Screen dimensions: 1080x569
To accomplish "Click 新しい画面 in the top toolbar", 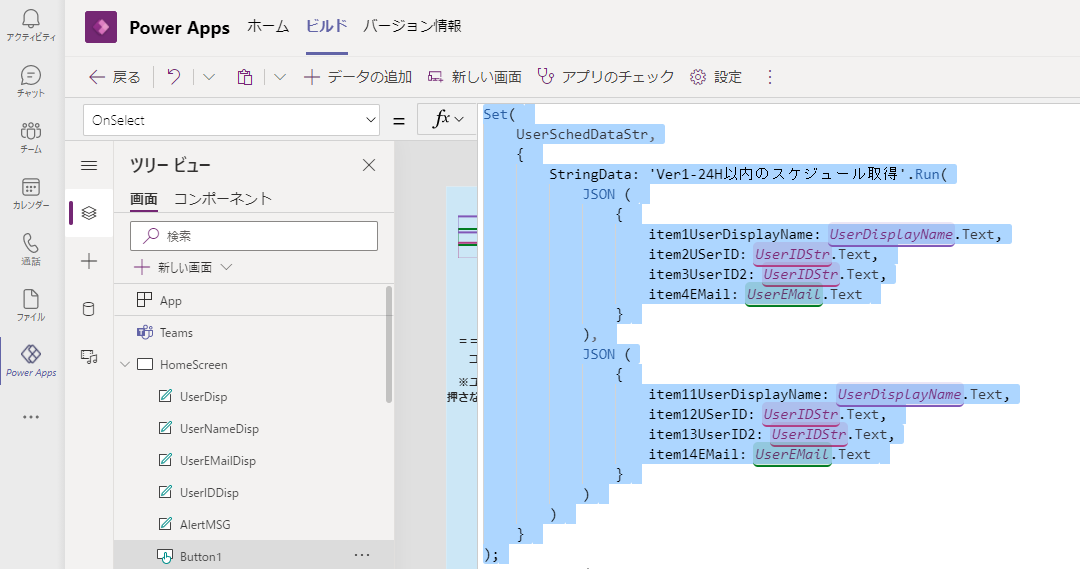I will tap(475, 77).
